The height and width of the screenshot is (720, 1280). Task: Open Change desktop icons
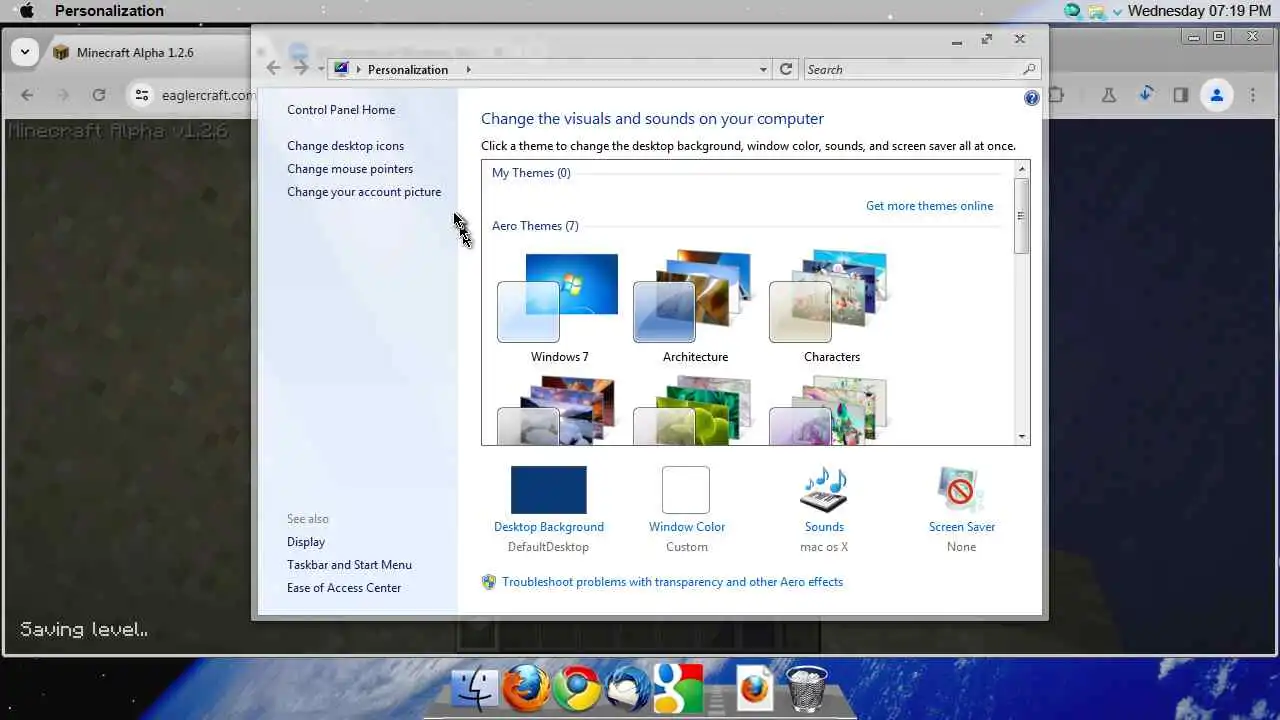346,146
